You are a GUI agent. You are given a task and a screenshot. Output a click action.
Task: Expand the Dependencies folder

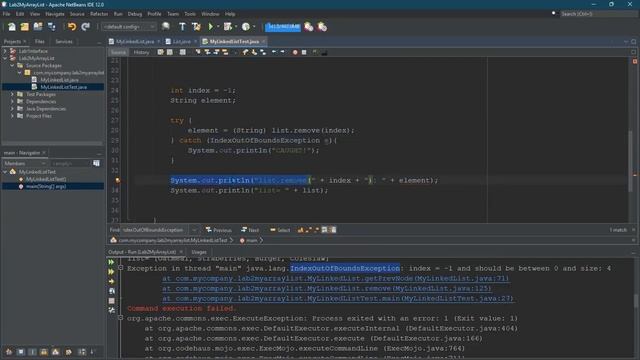coord(12,102)
